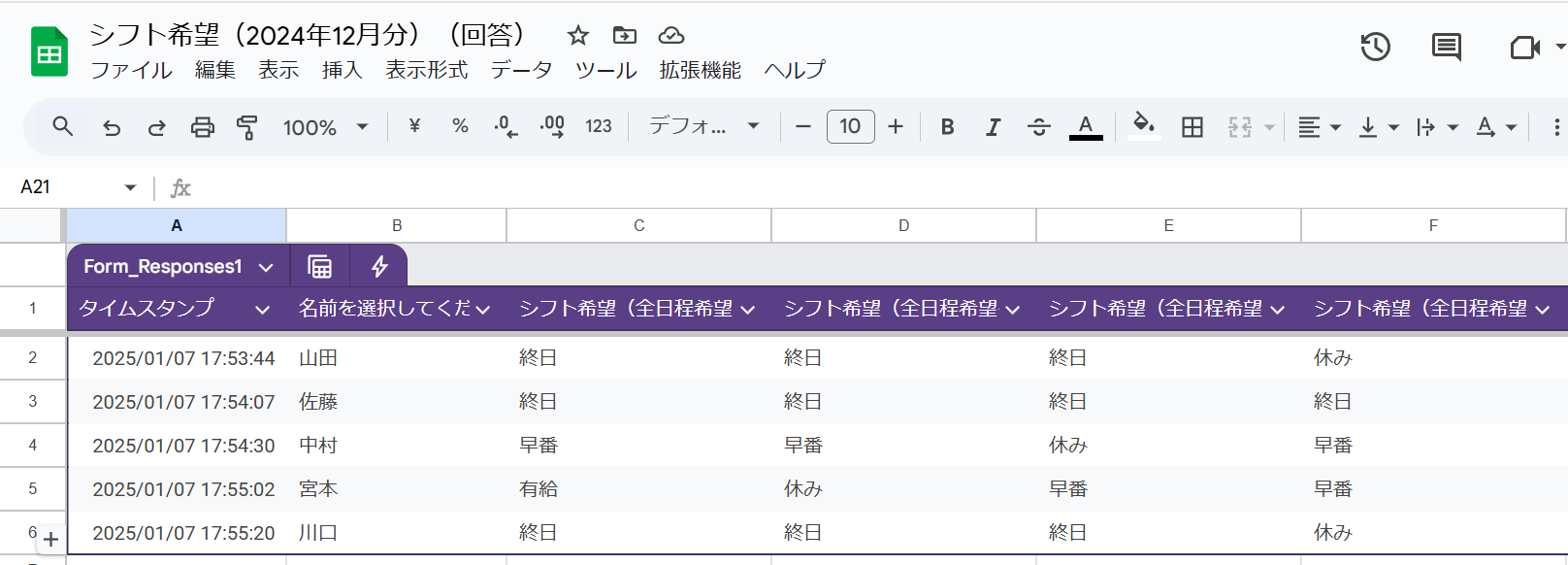Redo the last action

pyautogui.click(x=156, y=127)
